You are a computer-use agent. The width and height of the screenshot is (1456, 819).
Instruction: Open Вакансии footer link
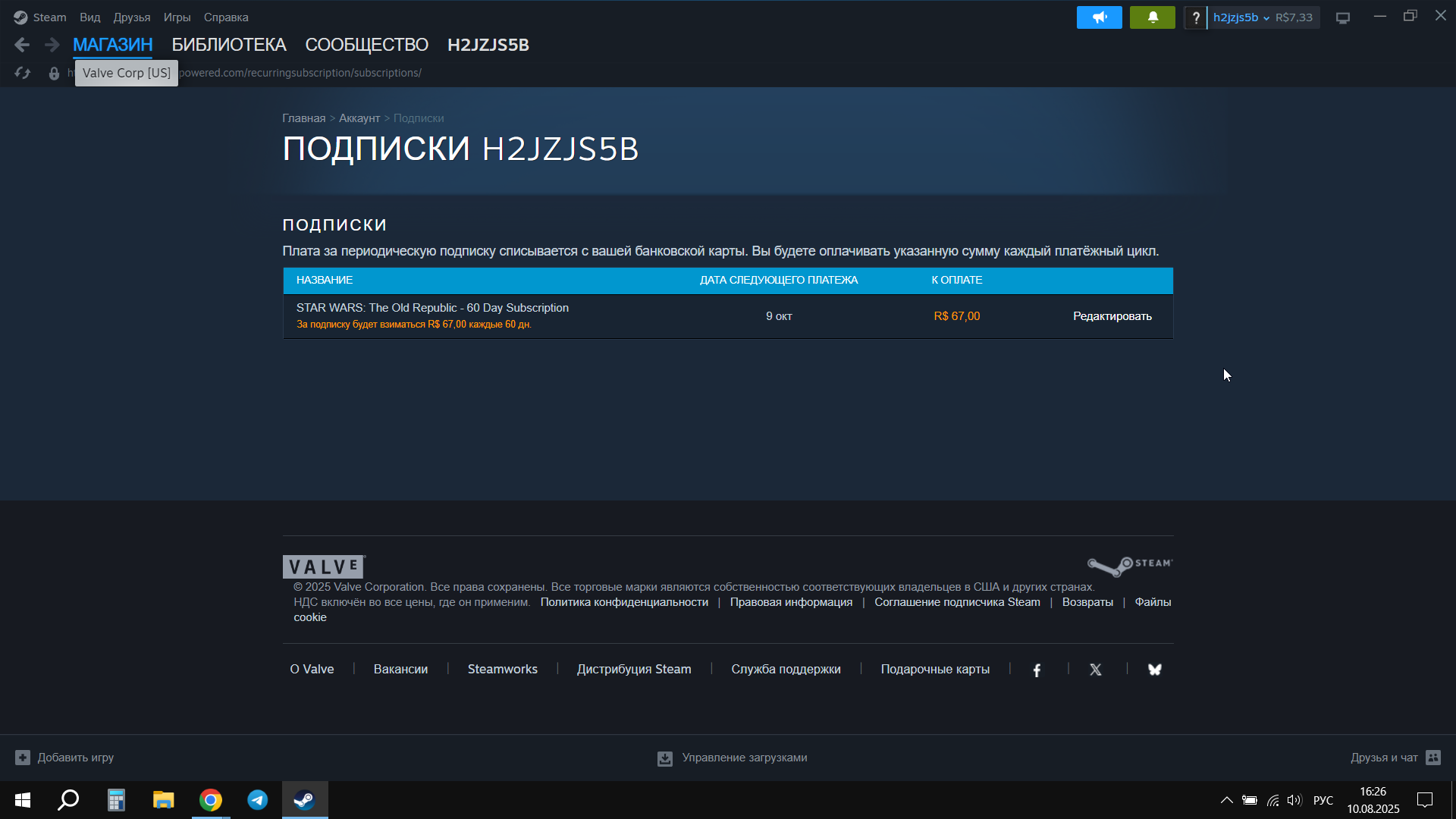point(400,670)
